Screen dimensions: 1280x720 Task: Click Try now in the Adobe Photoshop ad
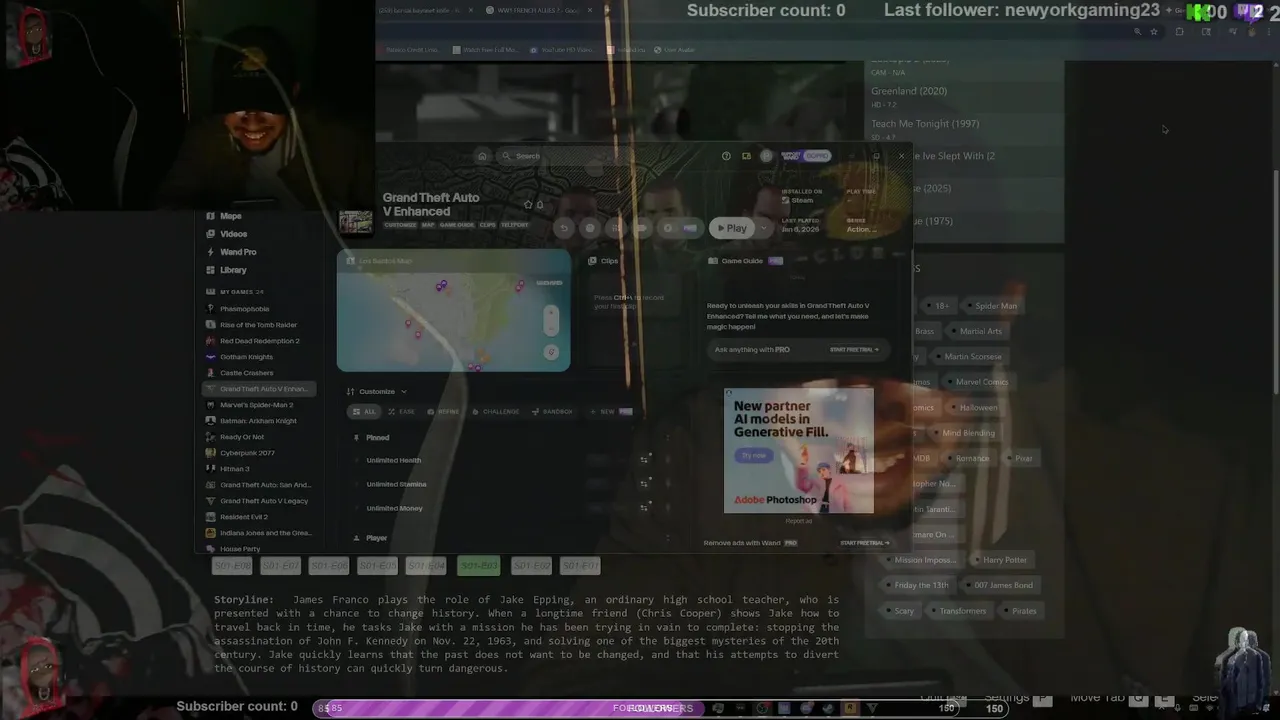click(754, 455)
